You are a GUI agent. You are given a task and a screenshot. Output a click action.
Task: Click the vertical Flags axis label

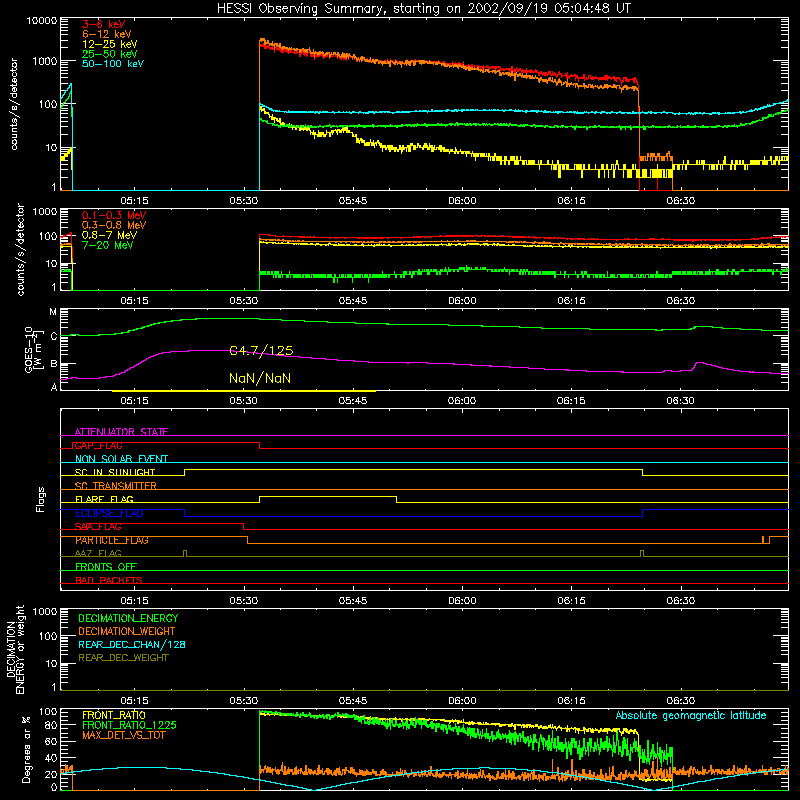click(x=40, y=499)
